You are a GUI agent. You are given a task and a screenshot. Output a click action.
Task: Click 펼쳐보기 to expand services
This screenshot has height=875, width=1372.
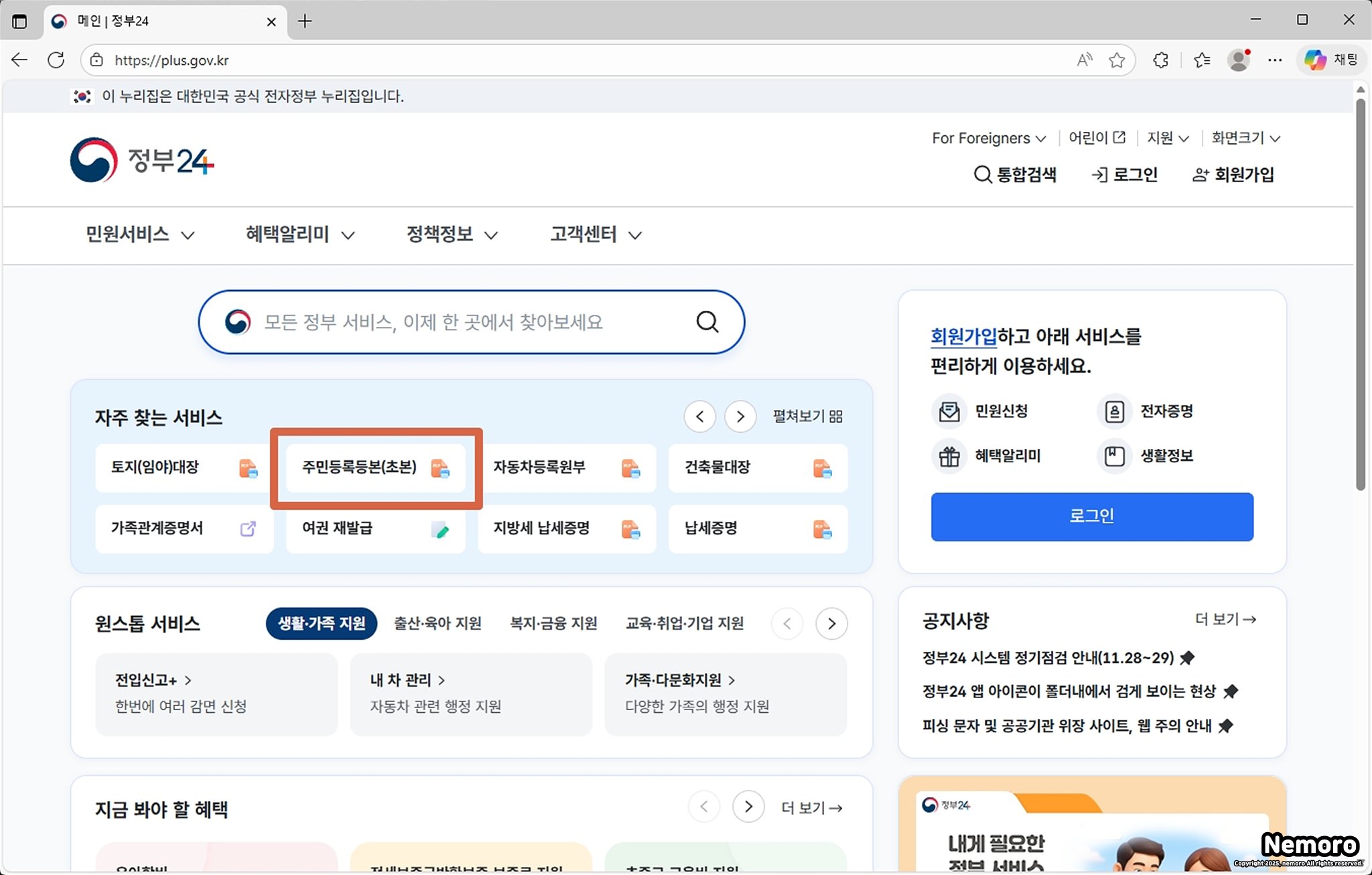807,417
